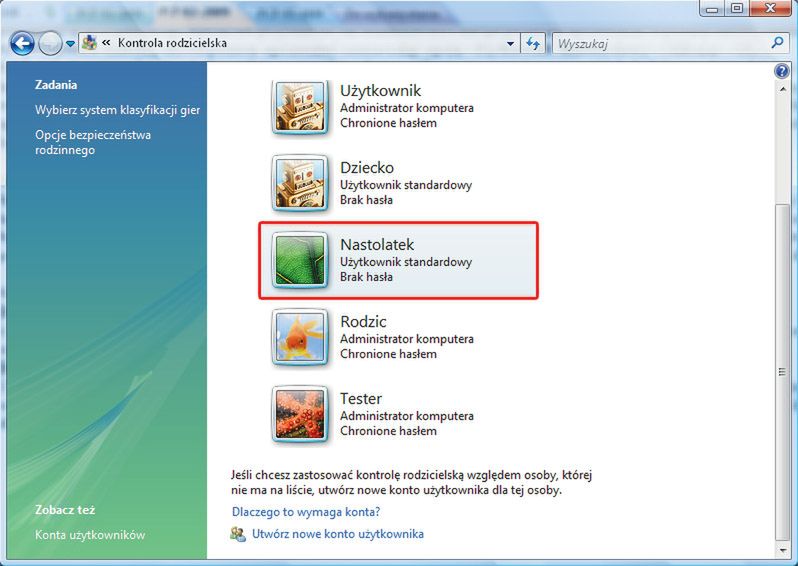The height and width of the screenshot is (566, 798).
Task: Click the magnifier search icon
Action: tap(777, 43)
